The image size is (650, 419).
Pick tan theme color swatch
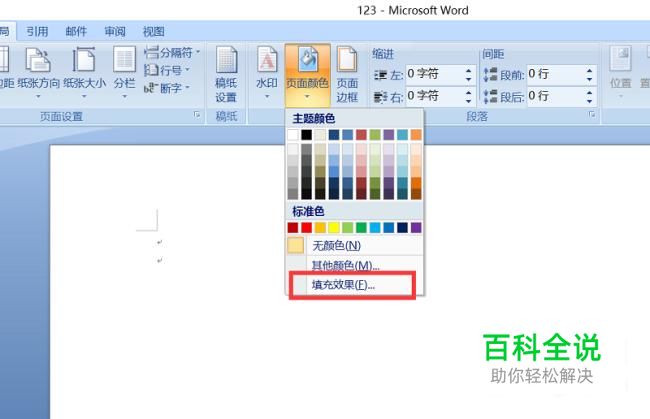point(320,134)
